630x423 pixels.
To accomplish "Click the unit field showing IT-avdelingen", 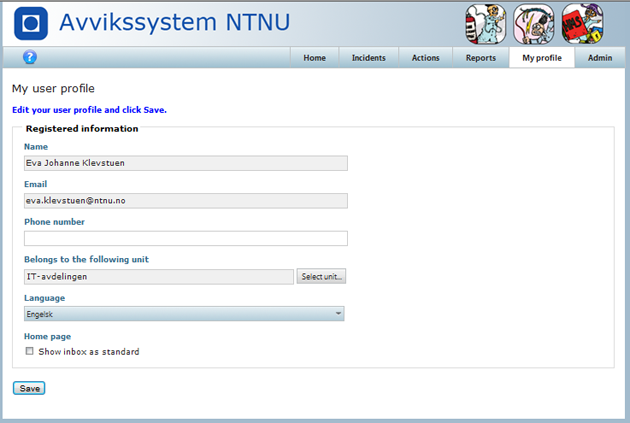I will point(159,277).
